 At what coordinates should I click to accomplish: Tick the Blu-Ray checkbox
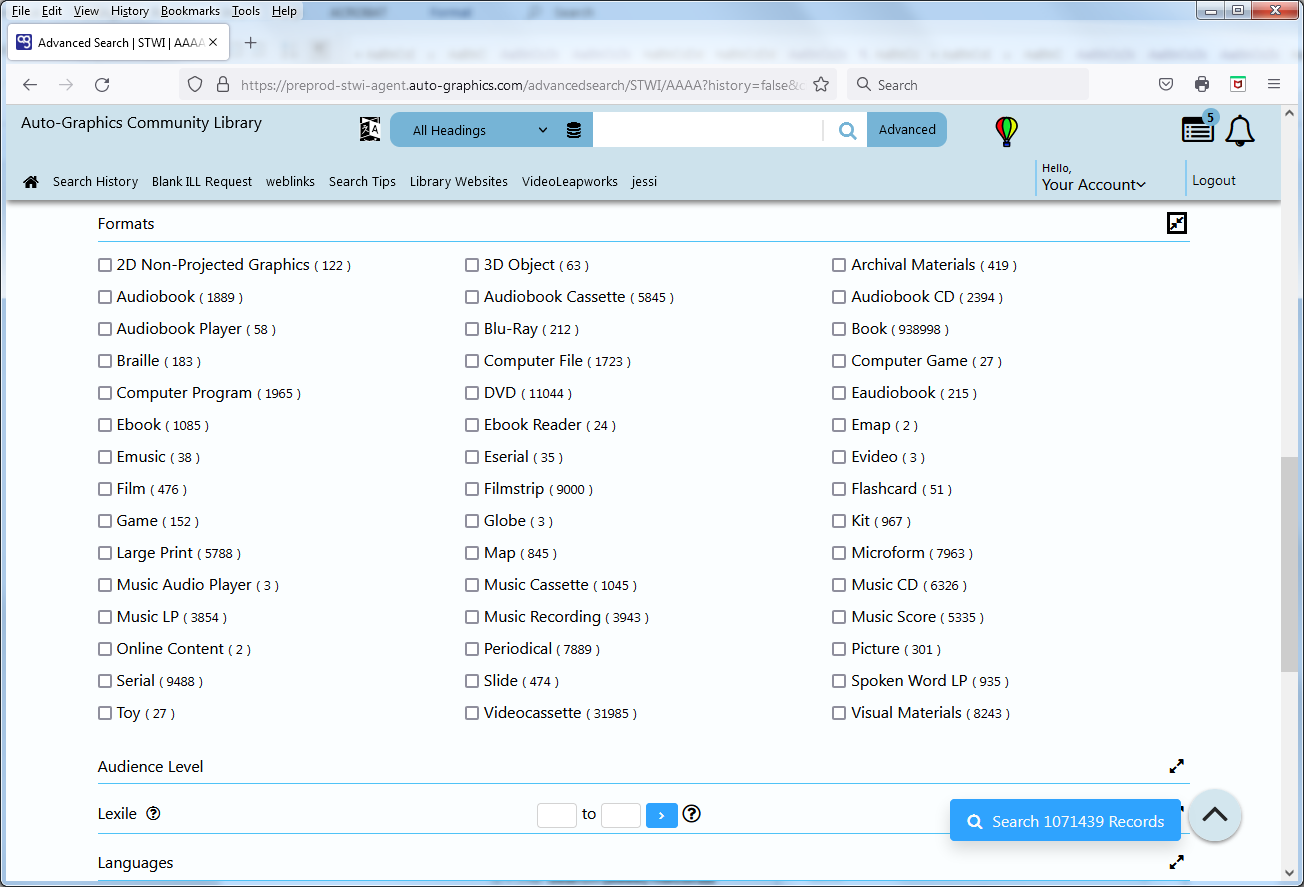(472, 329)
